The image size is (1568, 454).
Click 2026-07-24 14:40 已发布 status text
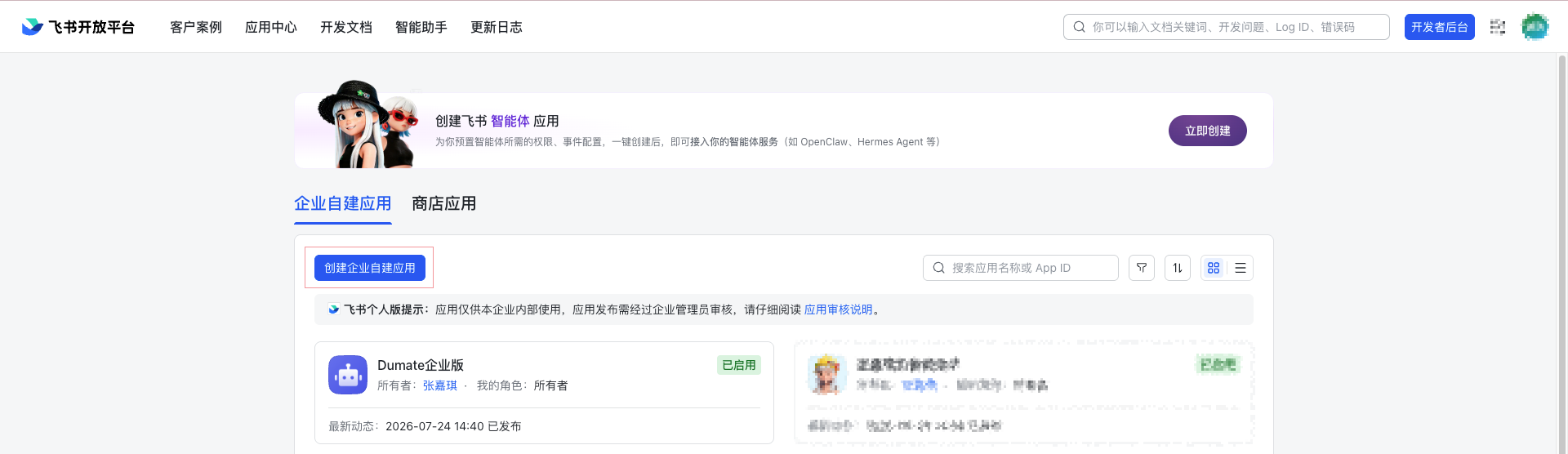point(453,426)
